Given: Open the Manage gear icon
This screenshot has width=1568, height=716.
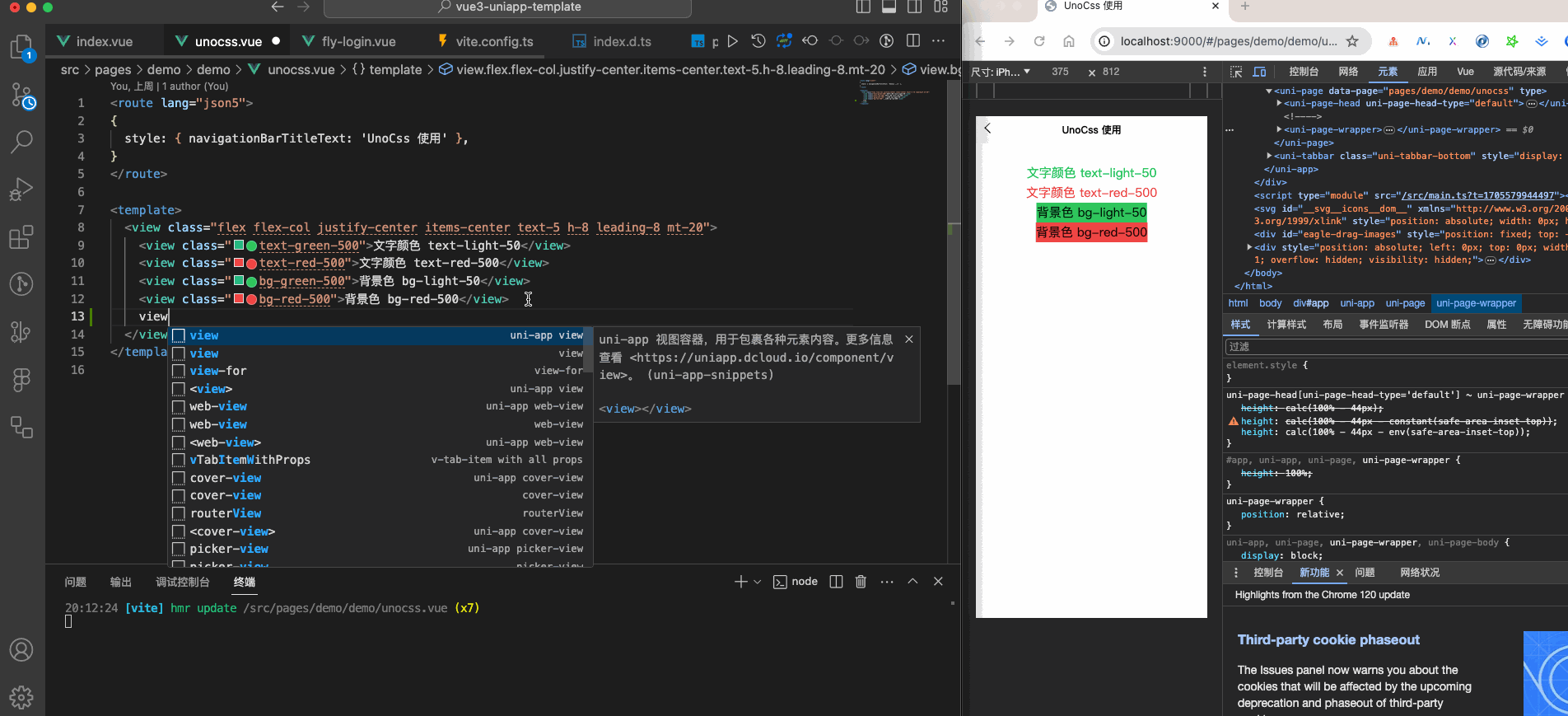Looking at the screenshot, I should (x=21, y=697).
